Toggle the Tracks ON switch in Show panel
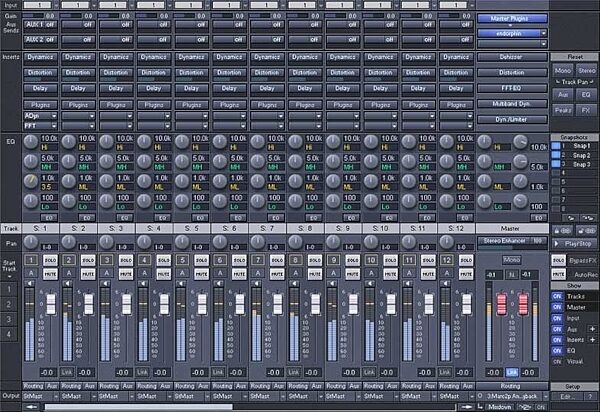The height and width of the screenshot is (412, 600). [557, 296]
